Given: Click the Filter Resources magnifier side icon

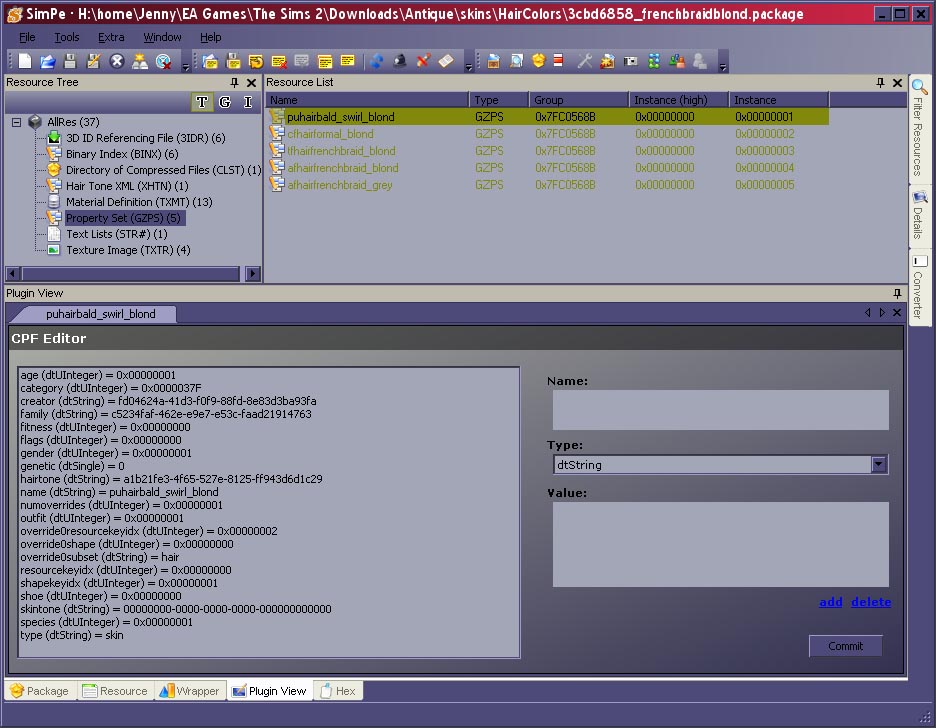Looking at the screenshot, I should [919, 88].
